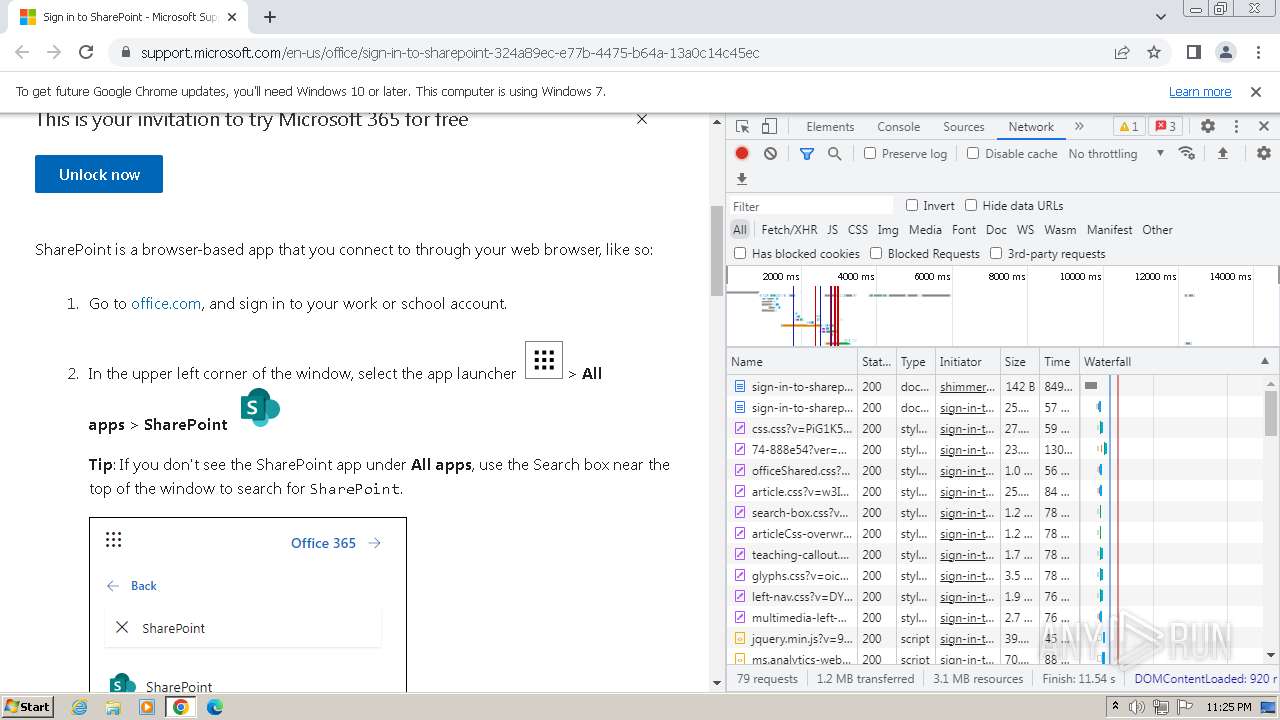Click the page vertical scrollbar thumb
1280x720 pixels.
[716, 250]
